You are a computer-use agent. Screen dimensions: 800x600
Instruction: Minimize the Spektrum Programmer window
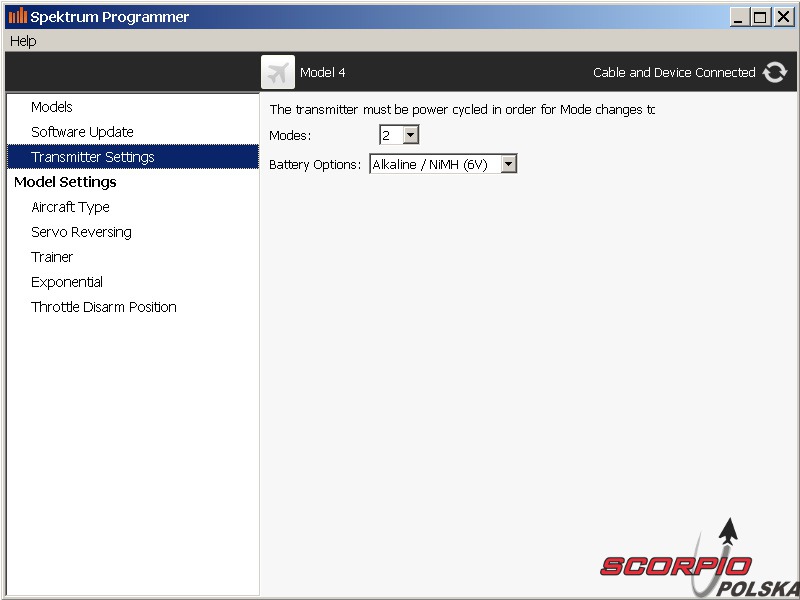point(738,17)
